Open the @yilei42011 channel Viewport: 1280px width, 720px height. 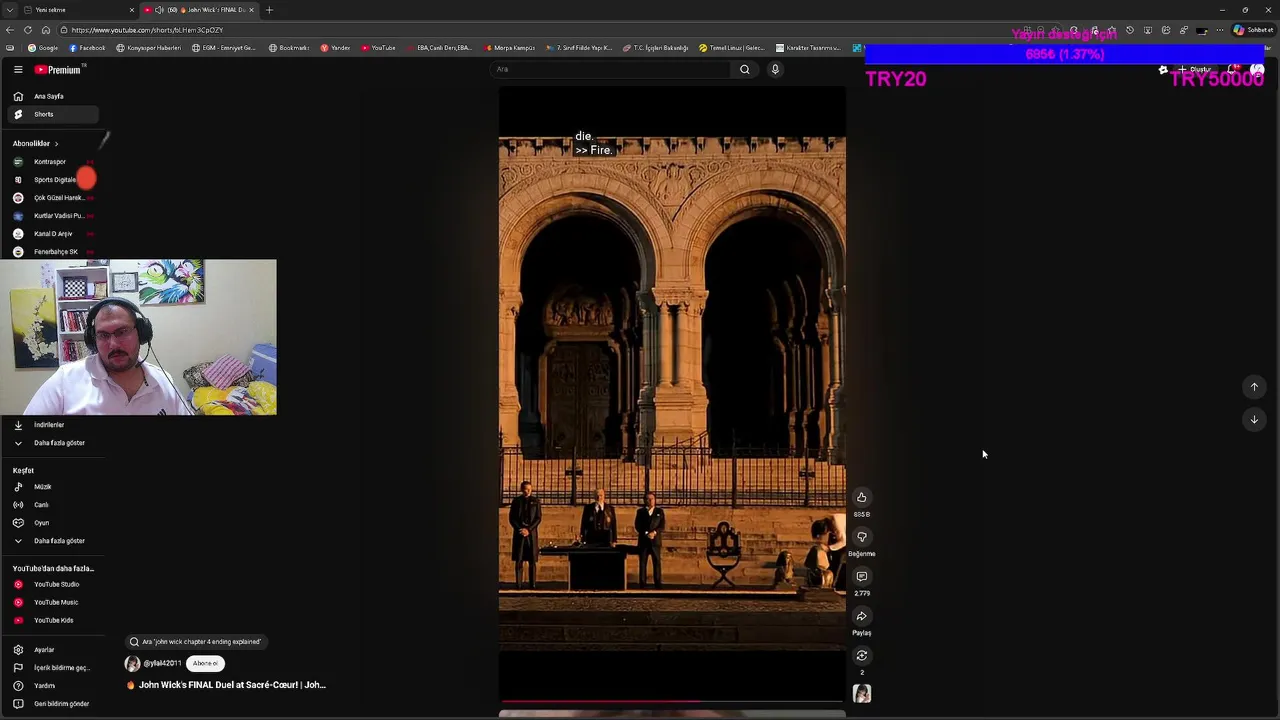[162, 663]
